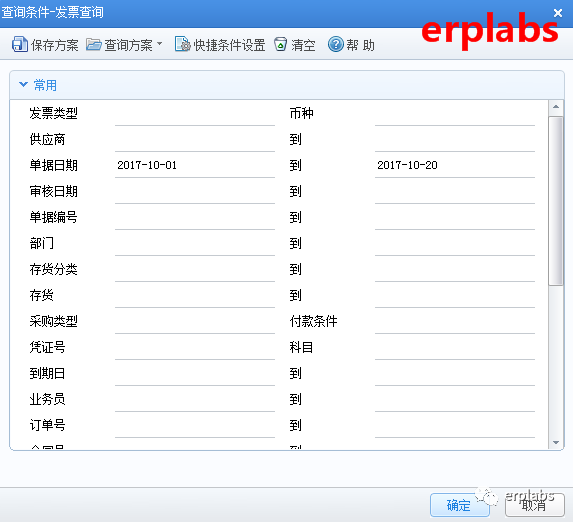The height and width of the screenshot is (522, 573).
Task: Select the 单据日期 start date field
Action: [x=195, y=166]
